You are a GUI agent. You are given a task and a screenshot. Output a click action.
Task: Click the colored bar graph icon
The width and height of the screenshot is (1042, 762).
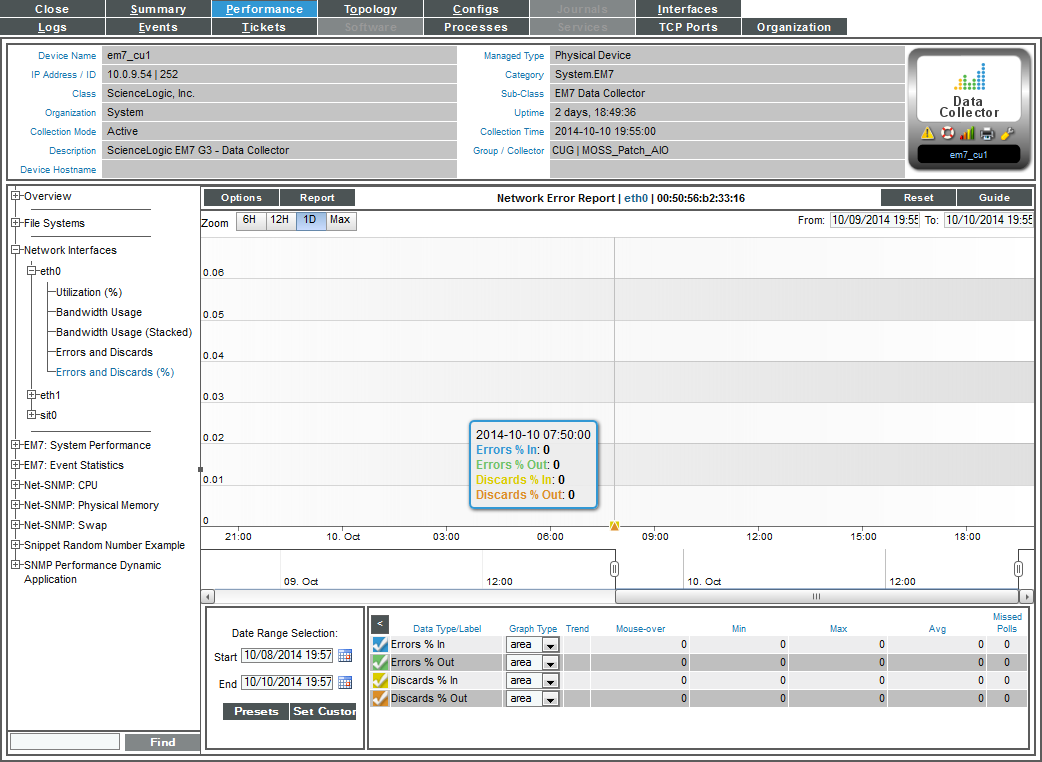[x=967, y=134]
